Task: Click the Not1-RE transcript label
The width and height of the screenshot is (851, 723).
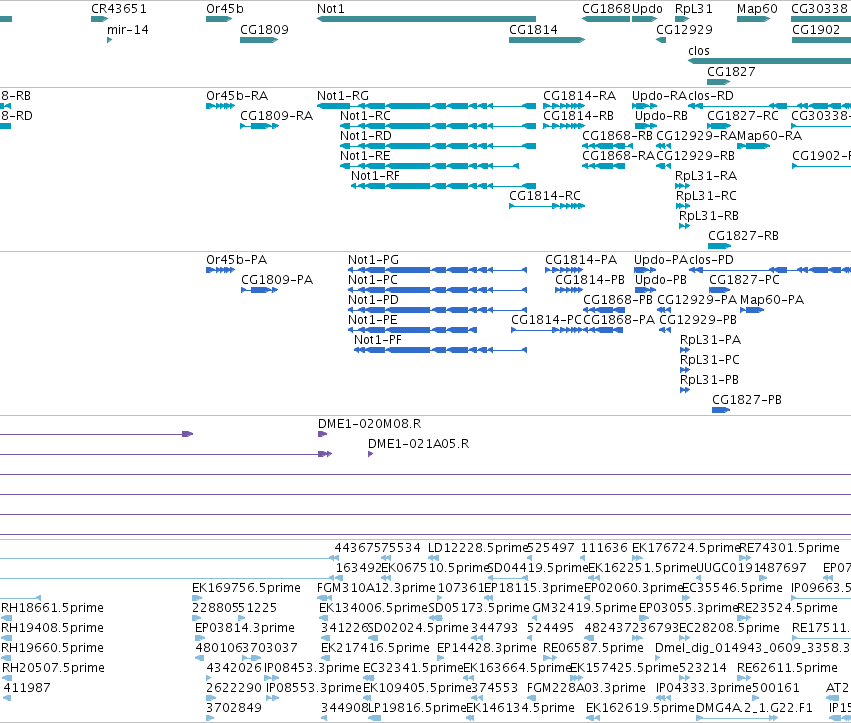Action: 365,156
